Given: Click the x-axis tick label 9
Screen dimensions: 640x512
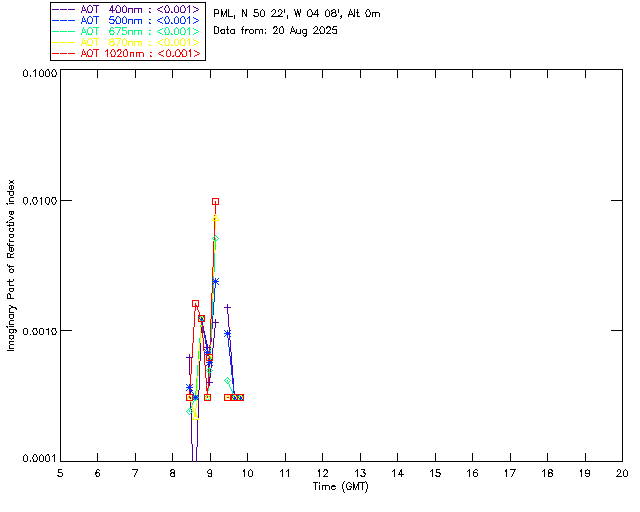Looking at the screenshot, I should 210,473.
